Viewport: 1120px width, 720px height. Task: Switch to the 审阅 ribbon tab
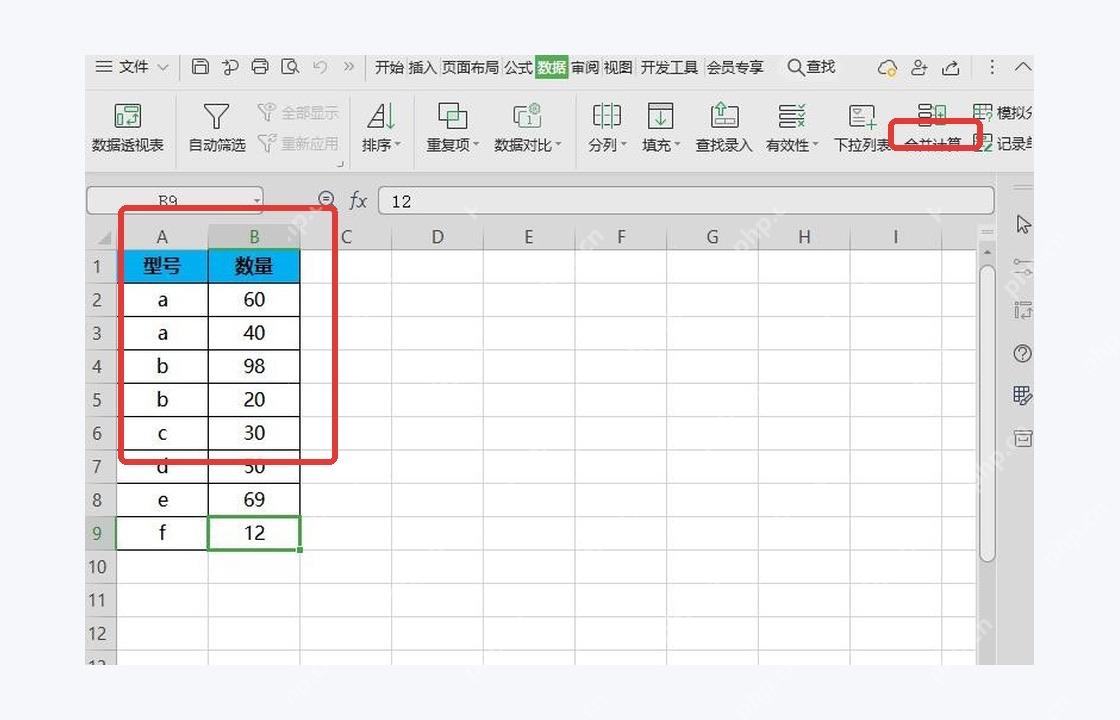585,67
